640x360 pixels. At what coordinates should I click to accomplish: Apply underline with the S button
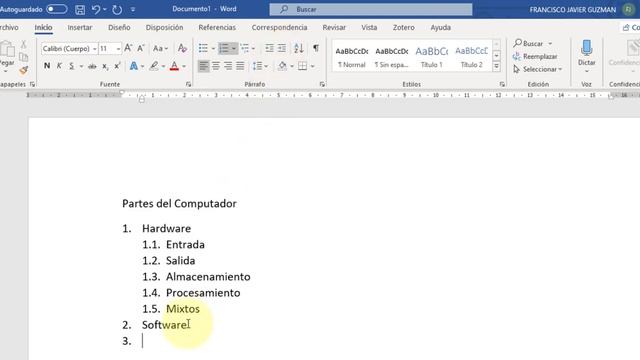coord(71,66)
